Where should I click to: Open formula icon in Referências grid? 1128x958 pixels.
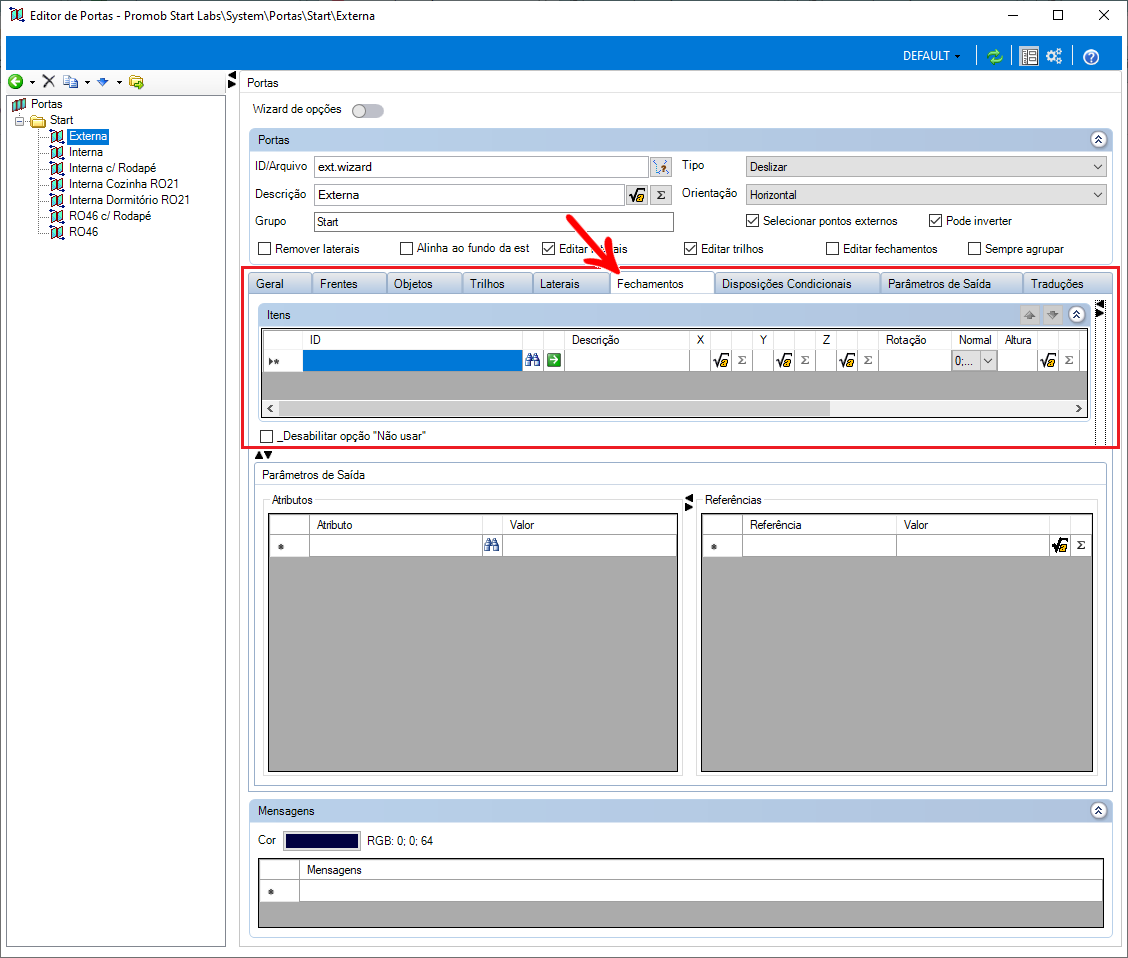coord(1060,546)
